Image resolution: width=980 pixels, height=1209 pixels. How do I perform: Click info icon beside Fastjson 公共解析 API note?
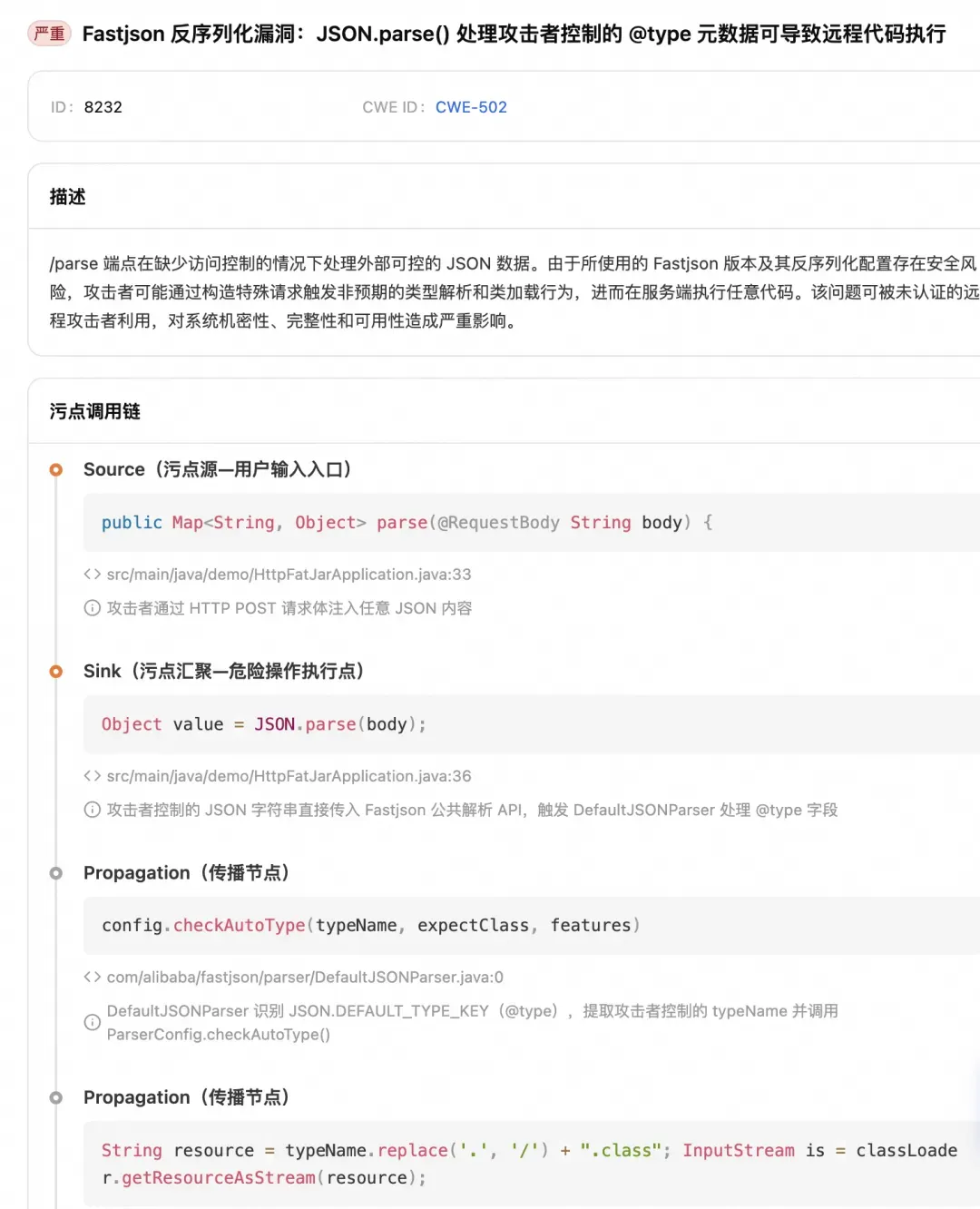pos(92,810)
